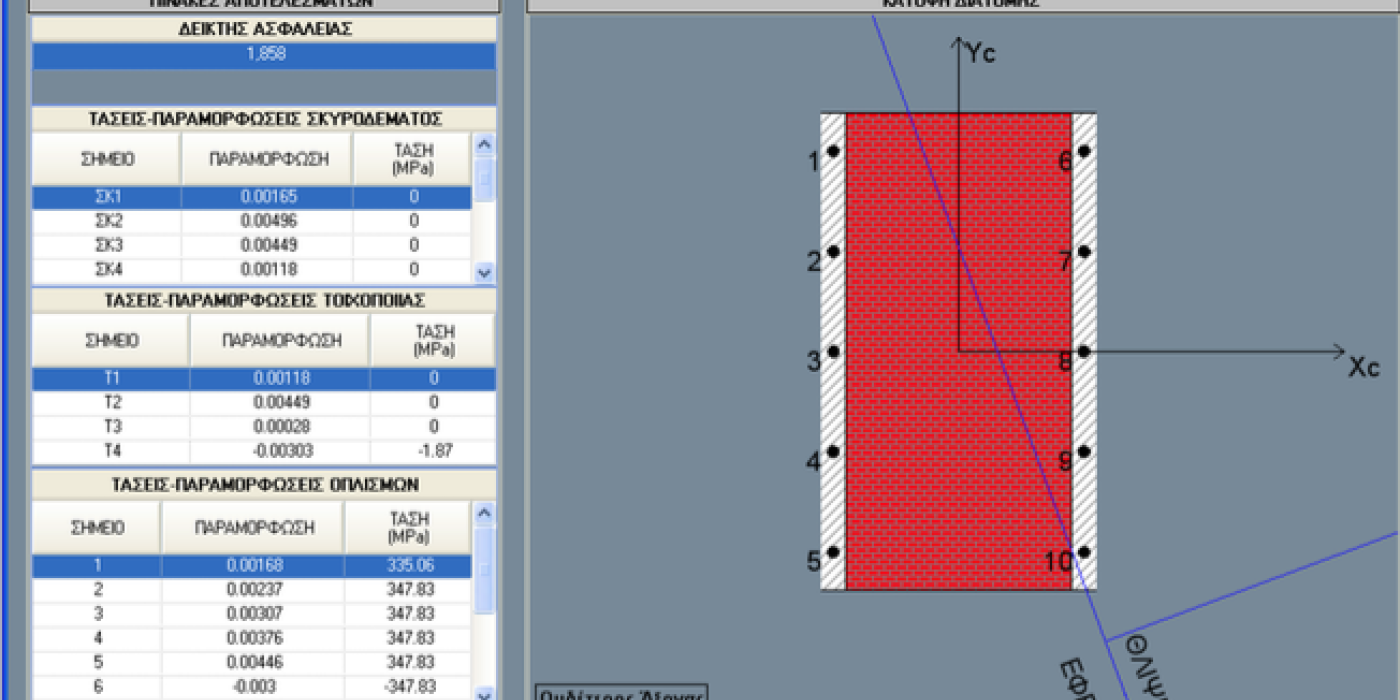Viewport: 1400px width, 700px height.
Task: Select row T2 in masonry table
Action: 264,403
